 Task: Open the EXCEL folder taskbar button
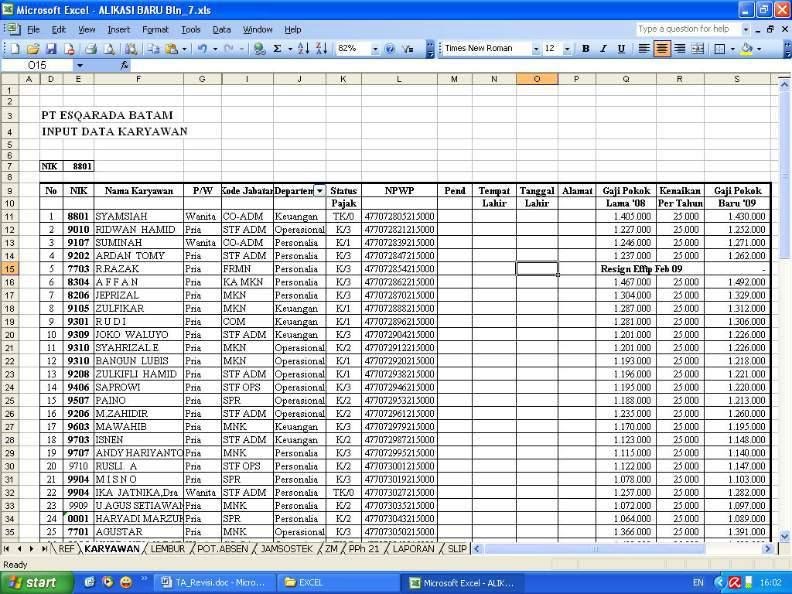337,582
